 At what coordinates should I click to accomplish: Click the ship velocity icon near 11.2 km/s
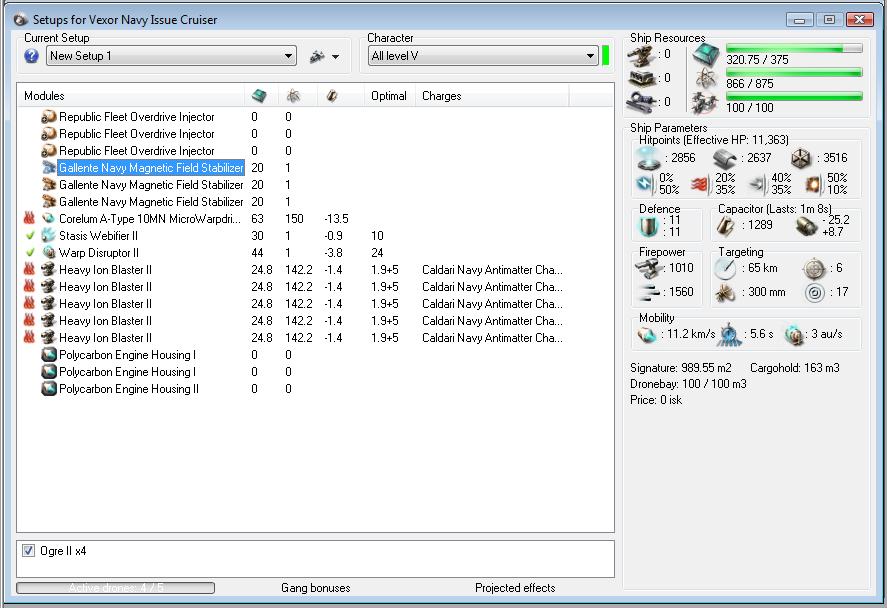pos(646,335)
